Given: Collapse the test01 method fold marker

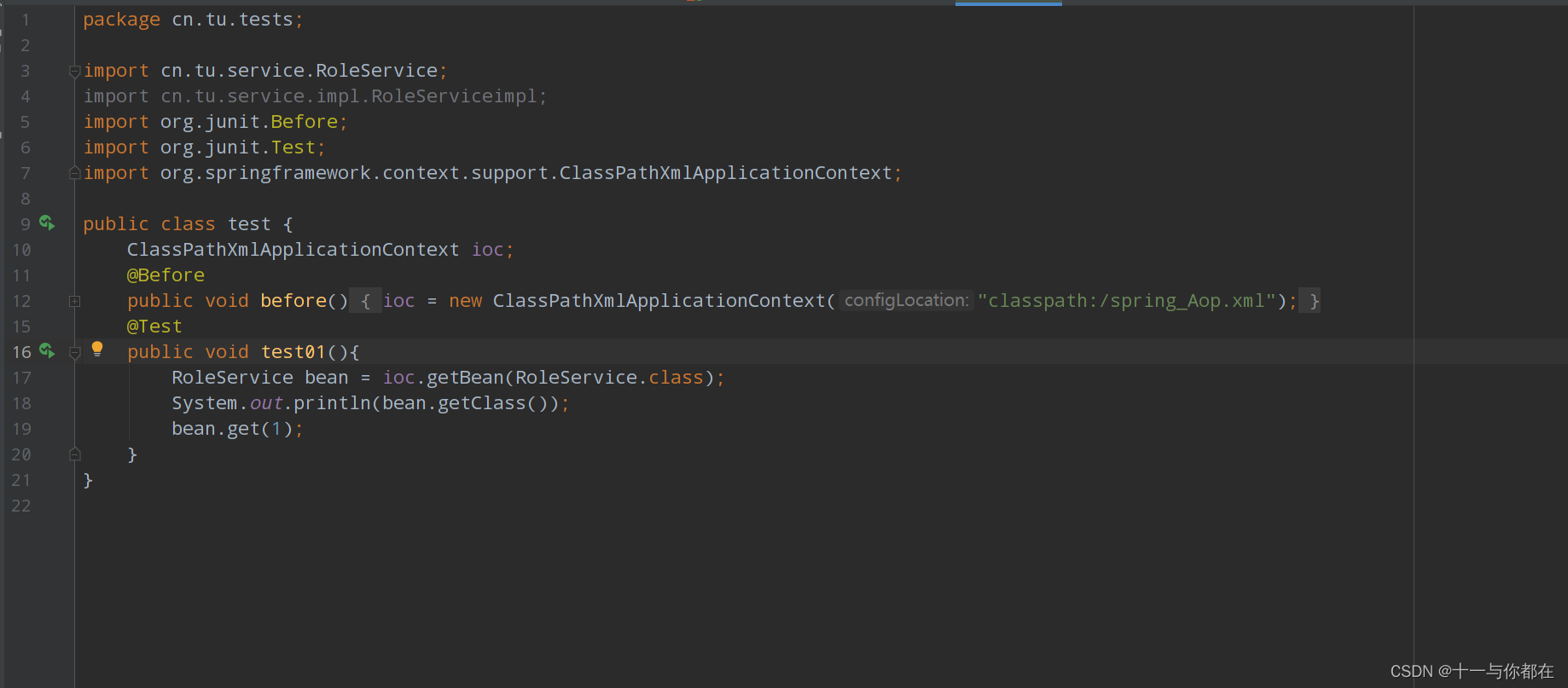Looking at the screenshot, I should (x=75, y=352).
